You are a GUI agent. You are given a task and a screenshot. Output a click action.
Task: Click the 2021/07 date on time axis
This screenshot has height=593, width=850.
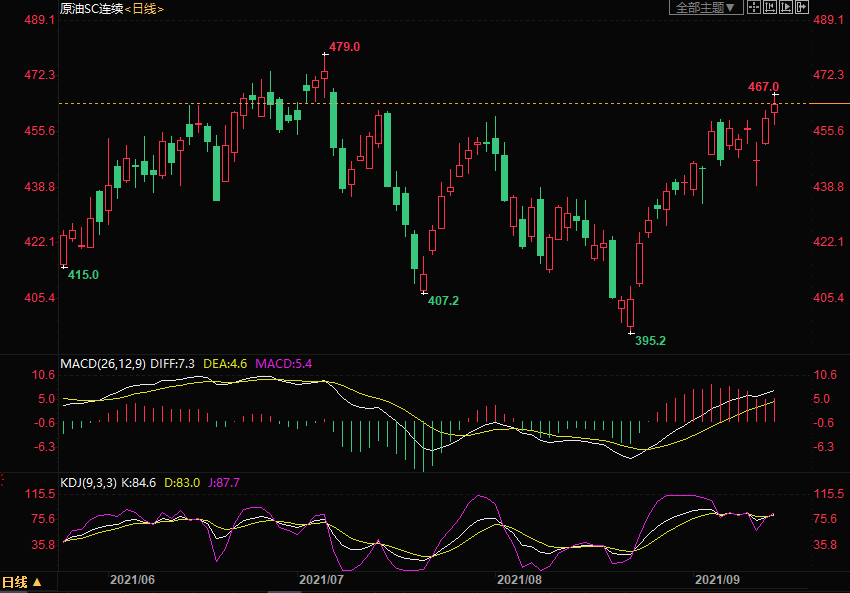(321, 580)
